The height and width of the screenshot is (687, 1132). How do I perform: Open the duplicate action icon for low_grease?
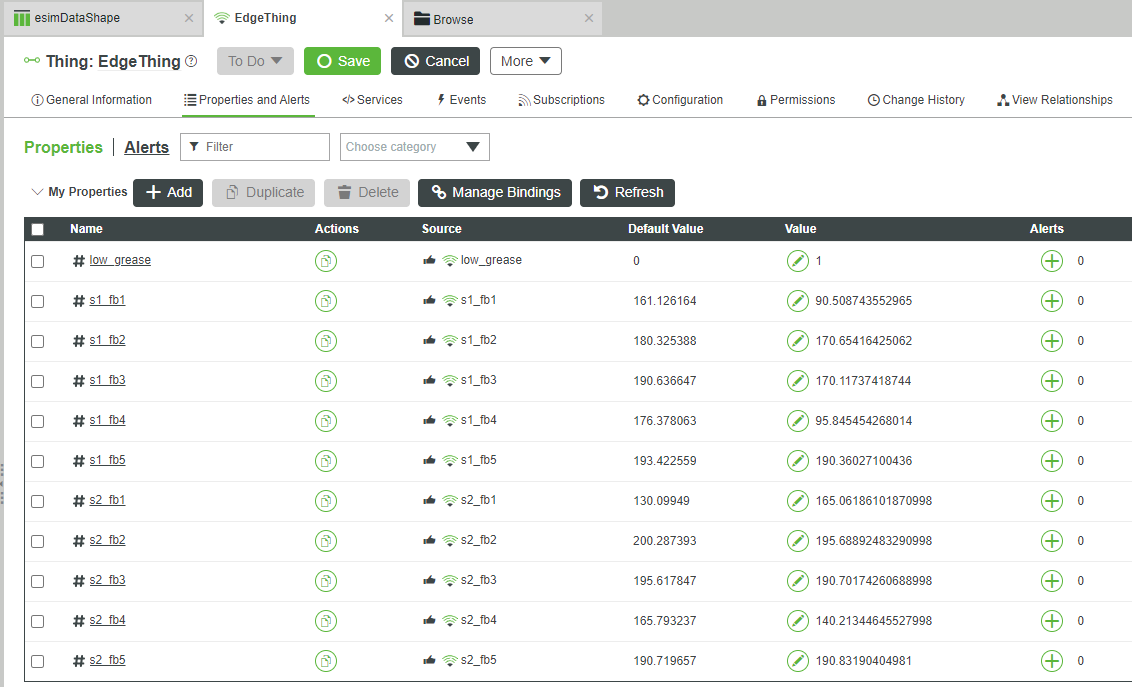(326, 260)
